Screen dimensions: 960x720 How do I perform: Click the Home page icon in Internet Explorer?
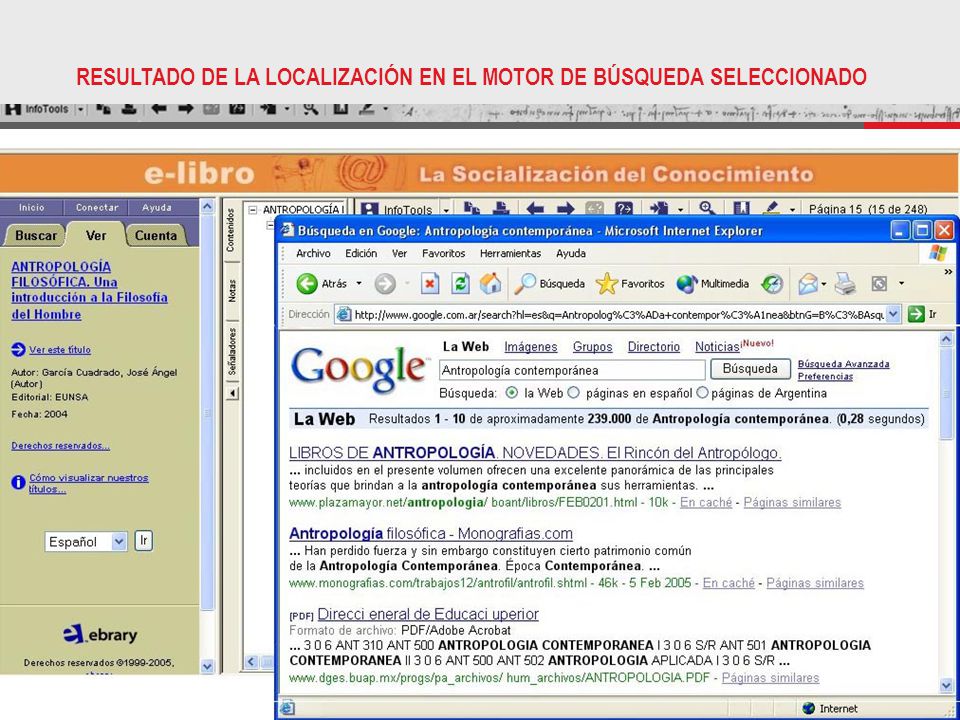pyautogui.click(x=490, y=283)
